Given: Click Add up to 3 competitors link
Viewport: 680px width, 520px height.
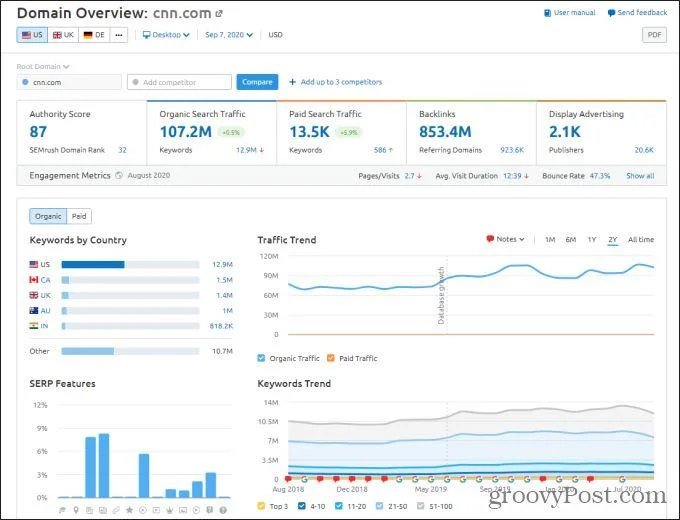Looking at the screenshot, I should [x=341, y=82].
